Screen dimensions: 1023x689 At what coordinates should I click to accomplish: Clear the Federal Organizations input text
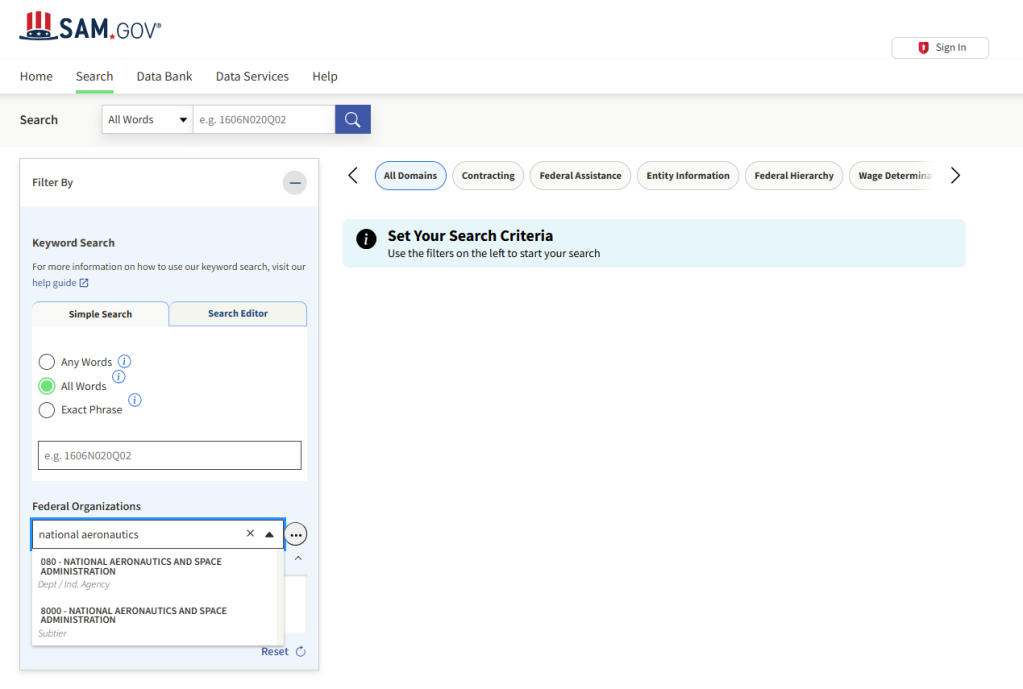(250, 534)
